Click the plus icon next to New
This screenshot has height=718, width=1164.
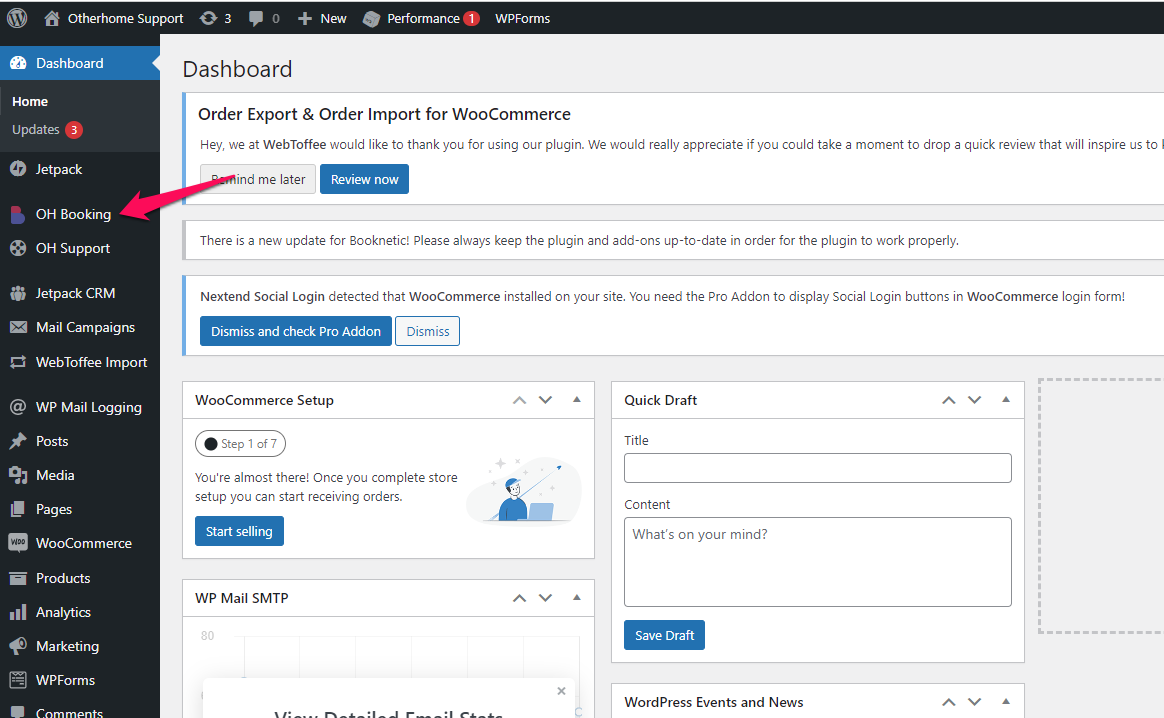pos(304,19)
